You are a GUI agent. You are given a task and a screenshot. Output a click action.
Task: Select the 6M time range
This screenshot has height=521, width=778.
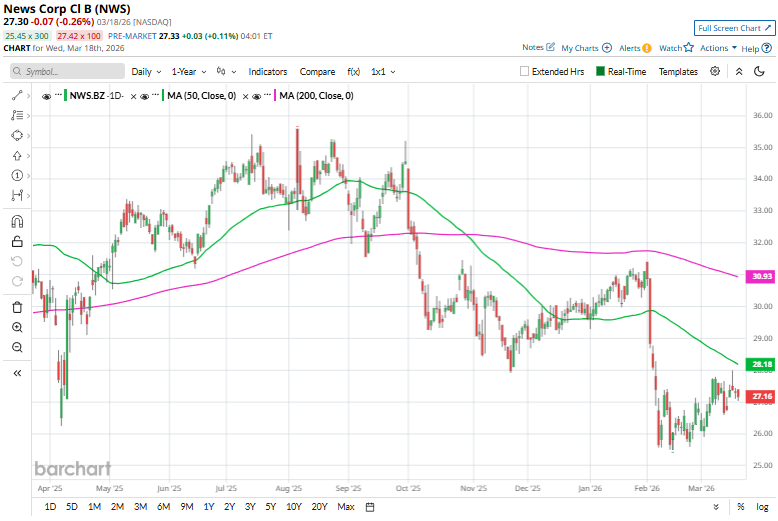163,507
